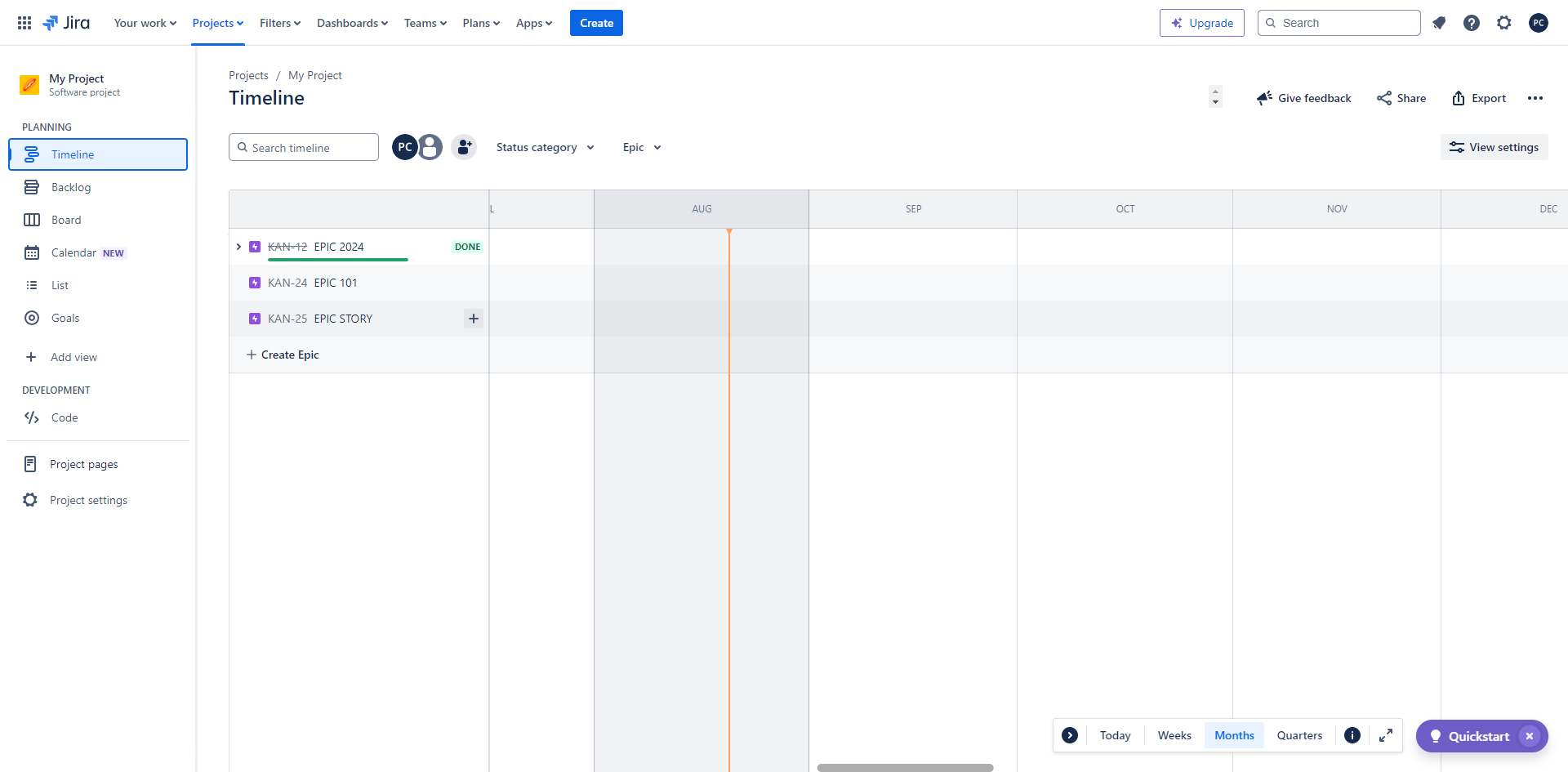Click the horizontal timeline scrollbar
This screenshot has height=772, width=1568.
pyautogui.click(x=905, y=768)
